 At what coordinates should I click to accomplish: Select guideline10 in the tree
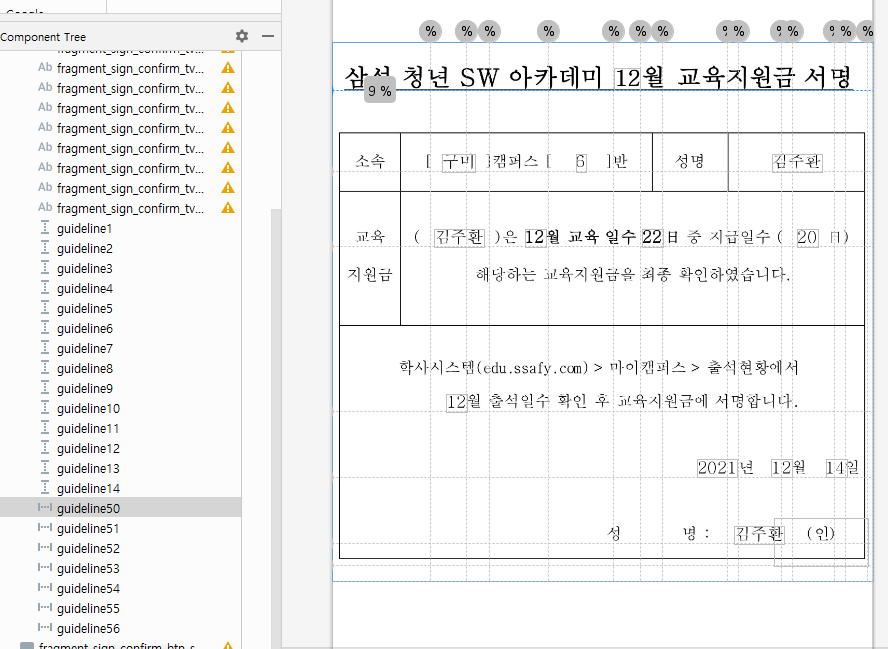point(120,408)
